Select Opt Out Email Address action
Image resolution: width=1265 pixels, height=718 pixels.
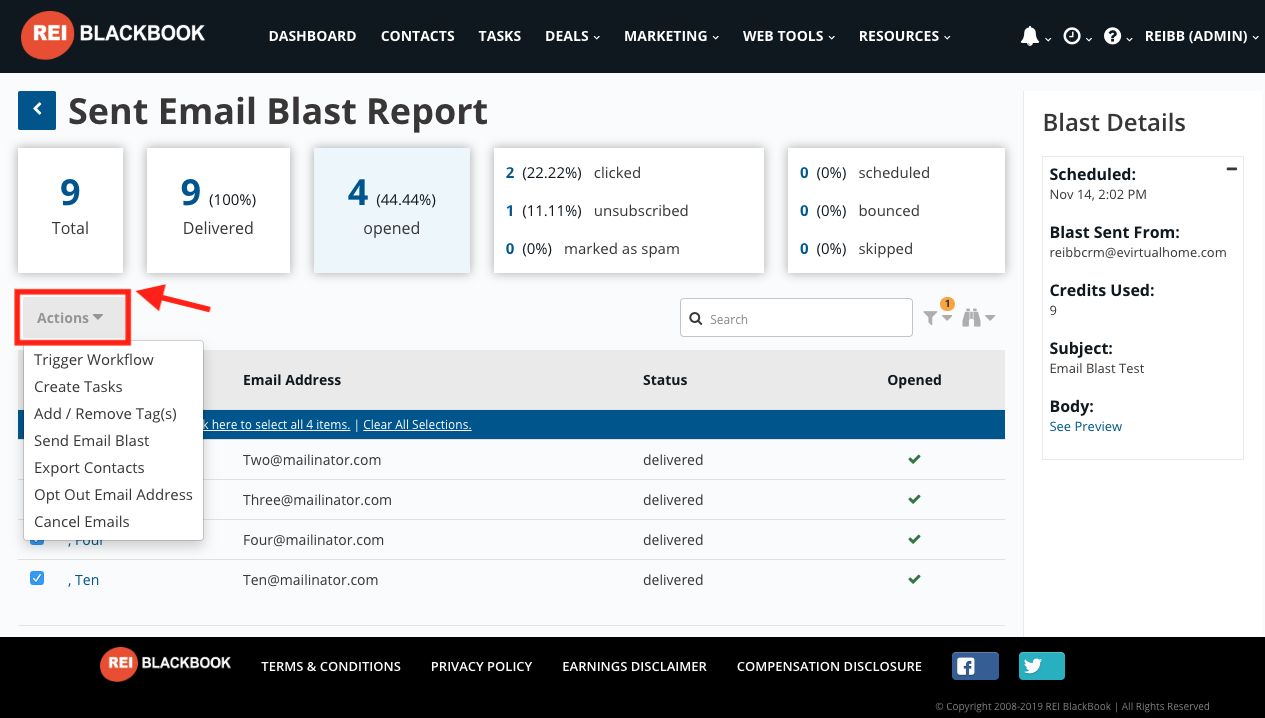(x=113, y=495)
